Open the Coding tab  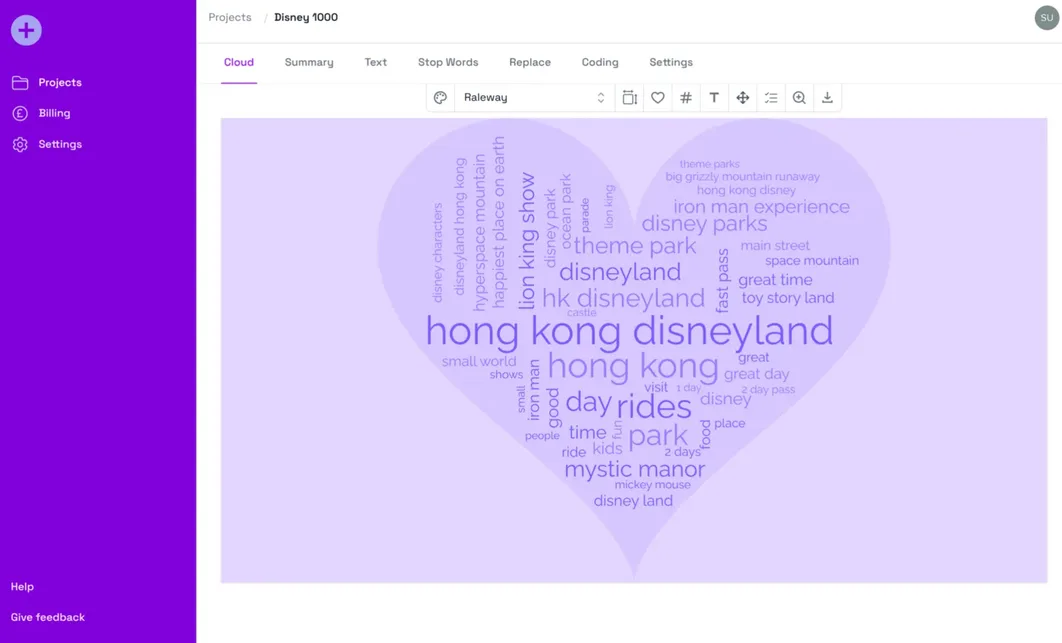600,62
